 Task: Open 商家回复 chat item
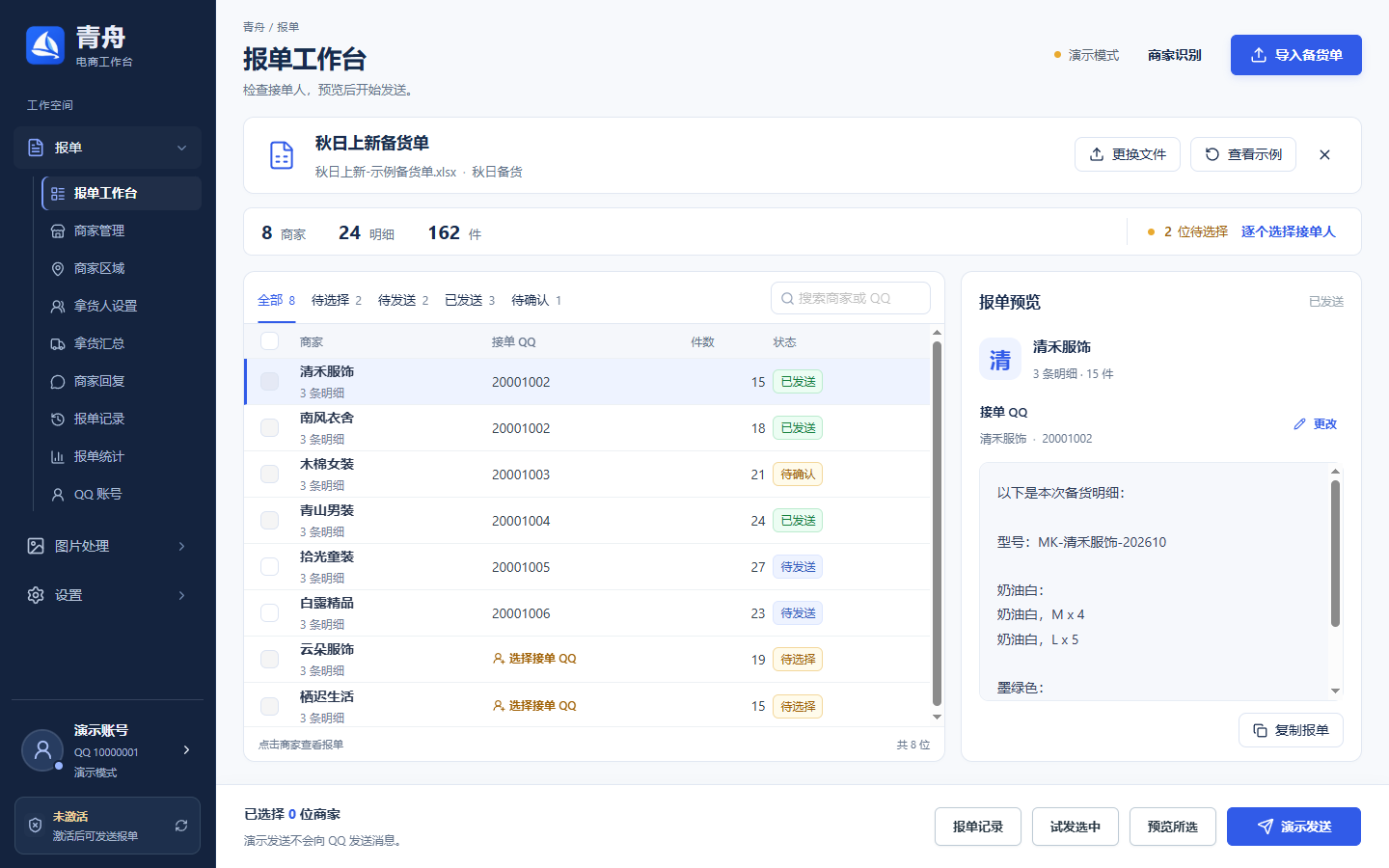click(122, 381)
